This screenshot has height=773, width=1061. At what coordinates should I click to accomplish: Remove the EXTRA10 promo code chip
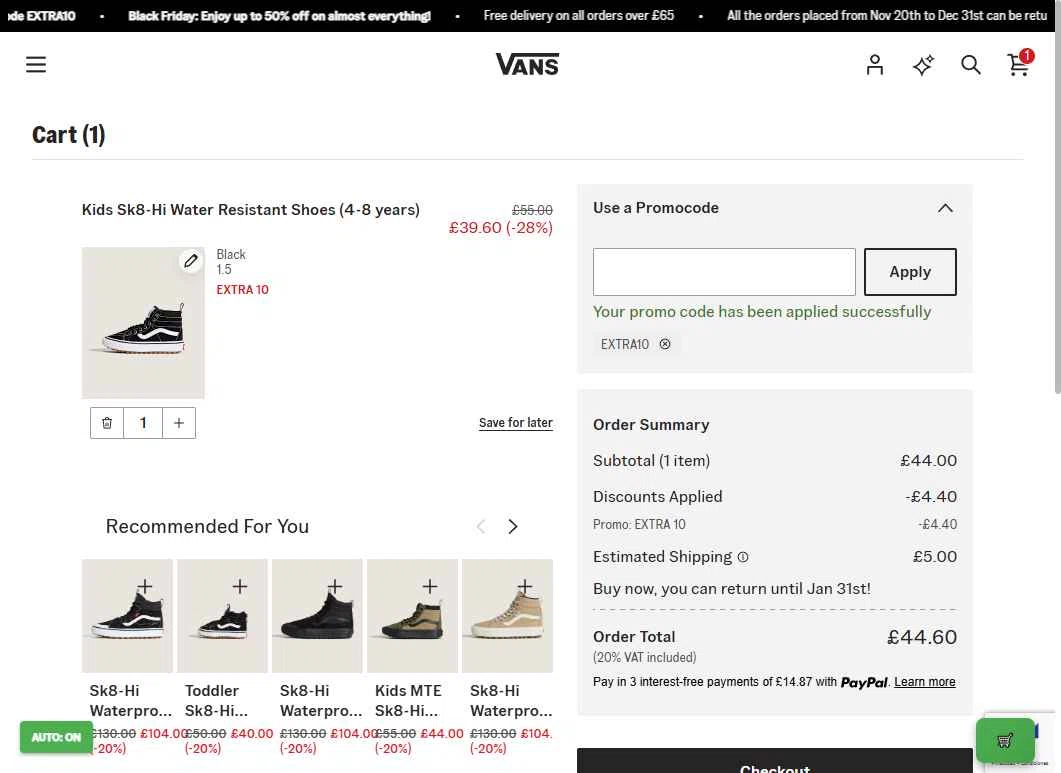[x=665, y=344]
